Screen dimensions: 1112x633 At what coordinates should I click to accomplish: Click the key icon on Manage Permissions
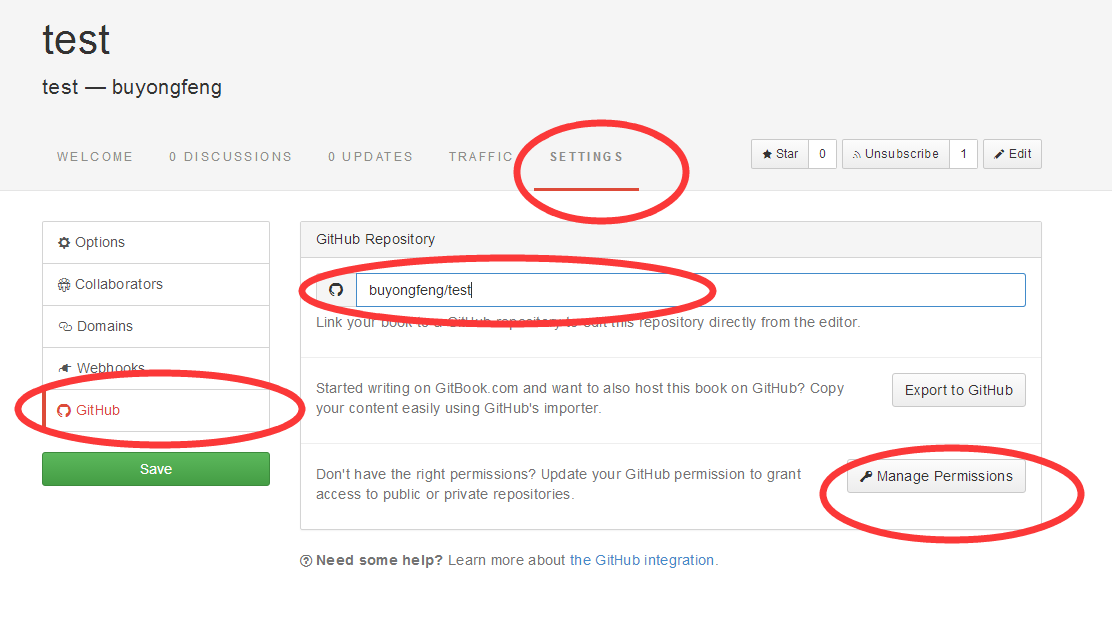coord(866,476)
